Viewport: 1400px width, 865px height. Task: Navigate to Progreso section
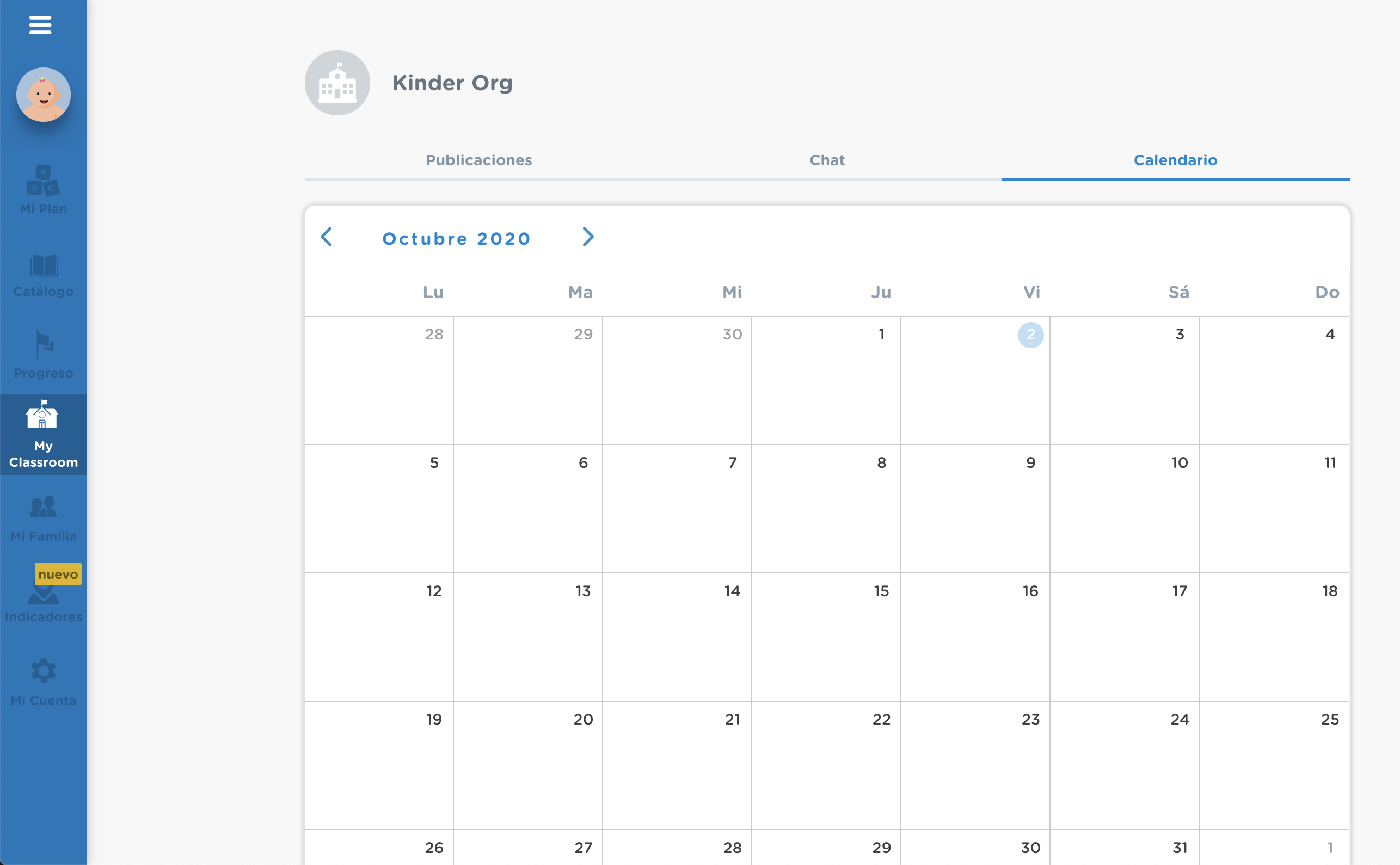pos(44,355)
